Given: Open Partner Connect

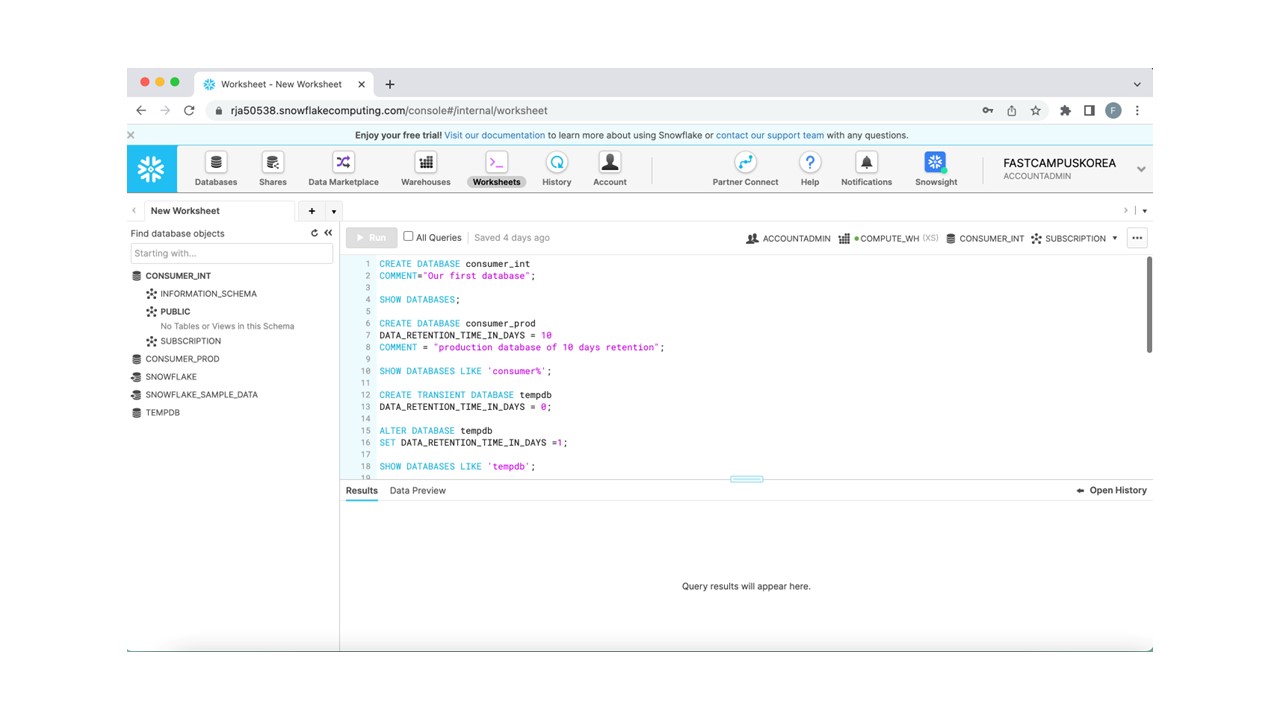Looking at the screenshot, I should click(745, 169).
